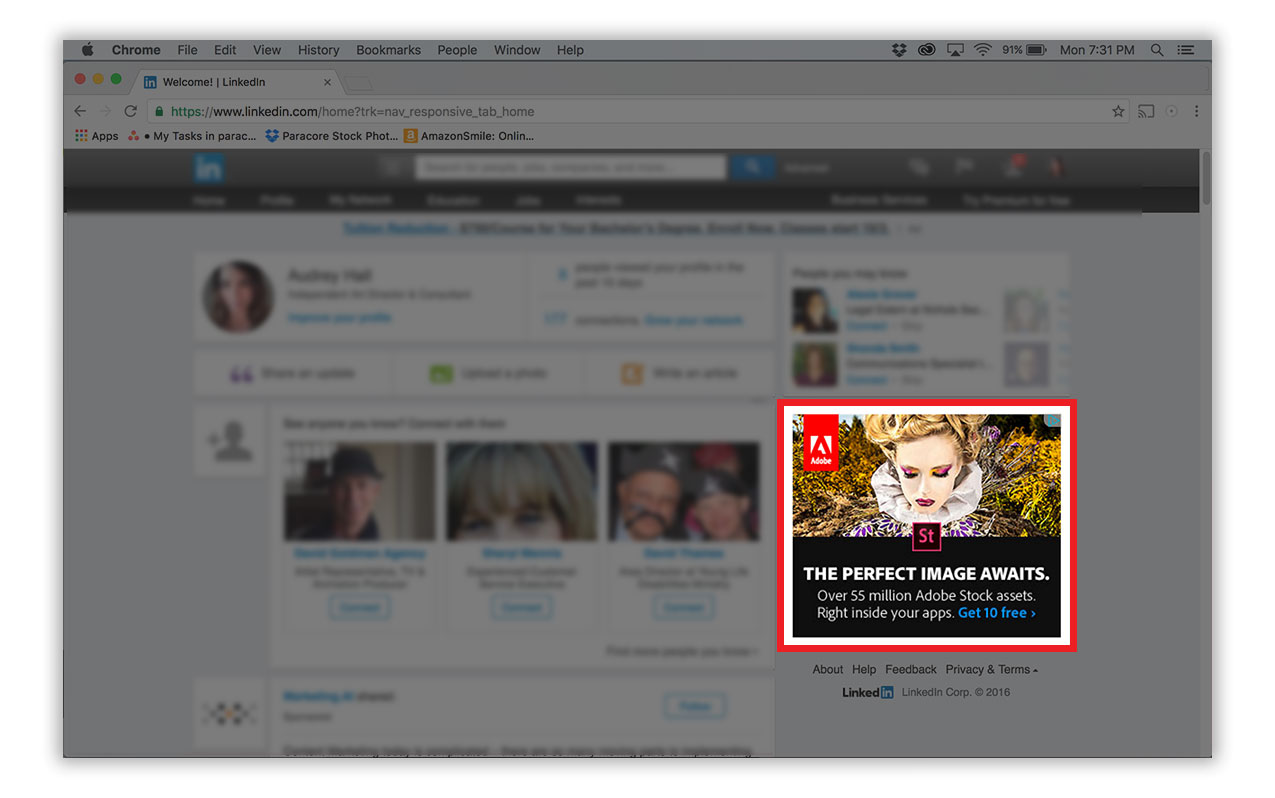Viewport: 1275px width, 798px height.
Task: Expand the Privacy & Terms dropdown
Action: pos(992,670)
